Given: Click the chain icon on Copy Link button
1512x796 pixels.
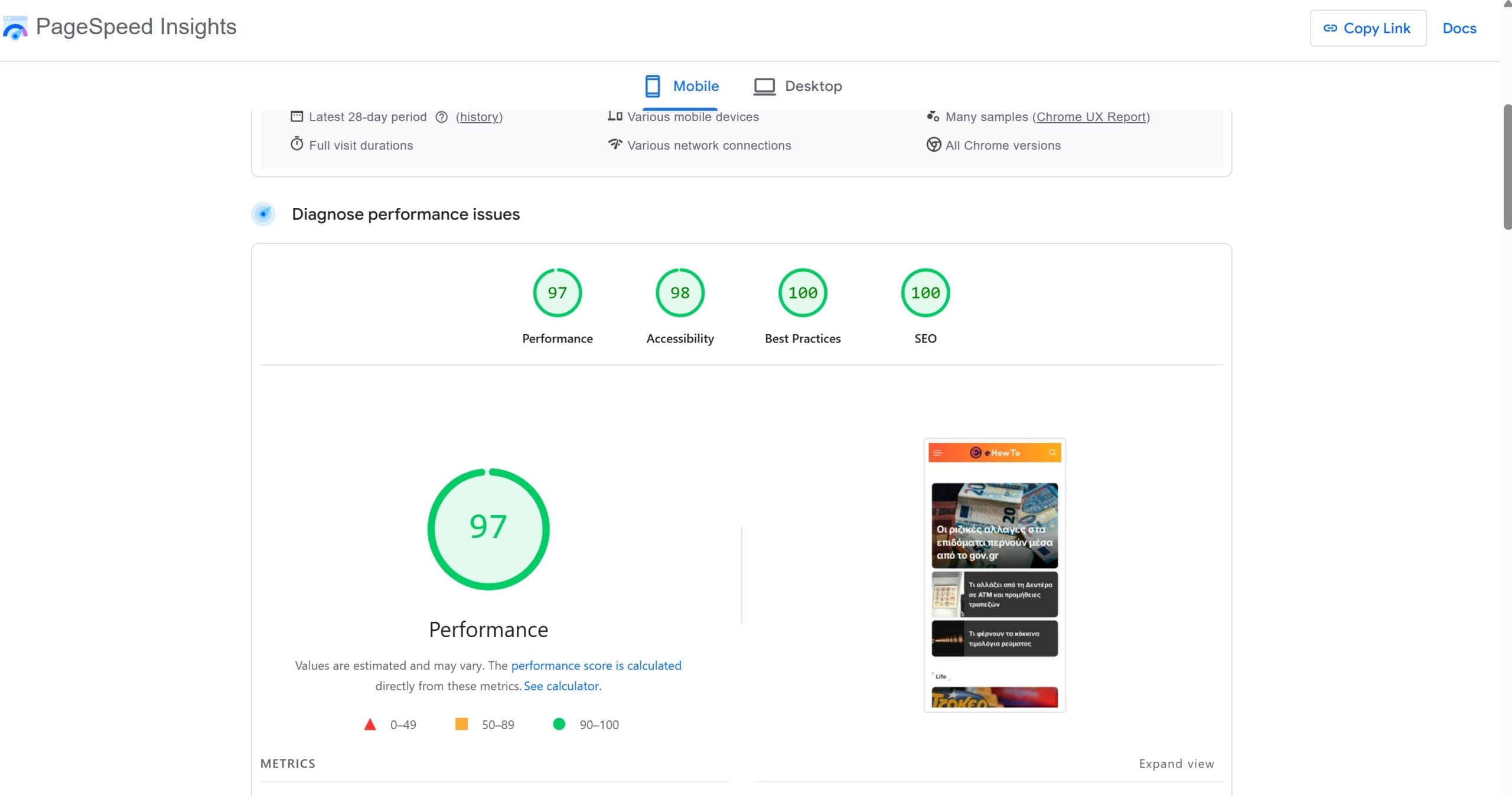Looking at the screenshot, I should click(x=1330, y=27).
